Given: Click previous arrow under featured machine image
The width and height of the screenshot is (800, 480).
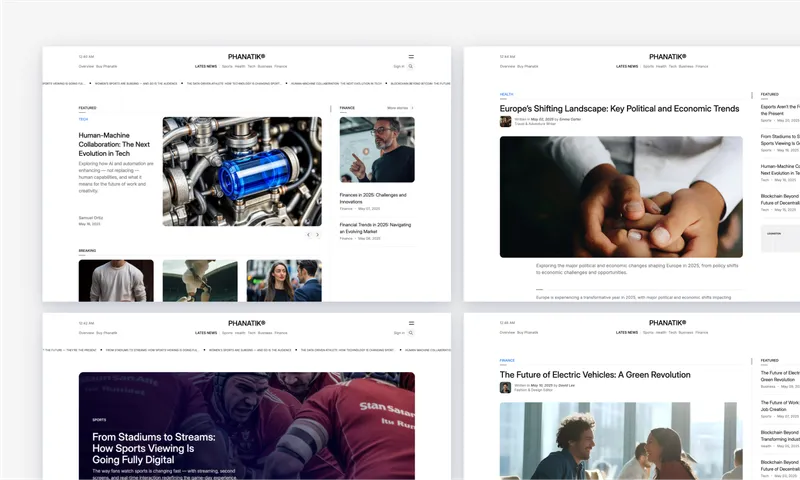Looking at the screenshot, I should pos(308,235).
